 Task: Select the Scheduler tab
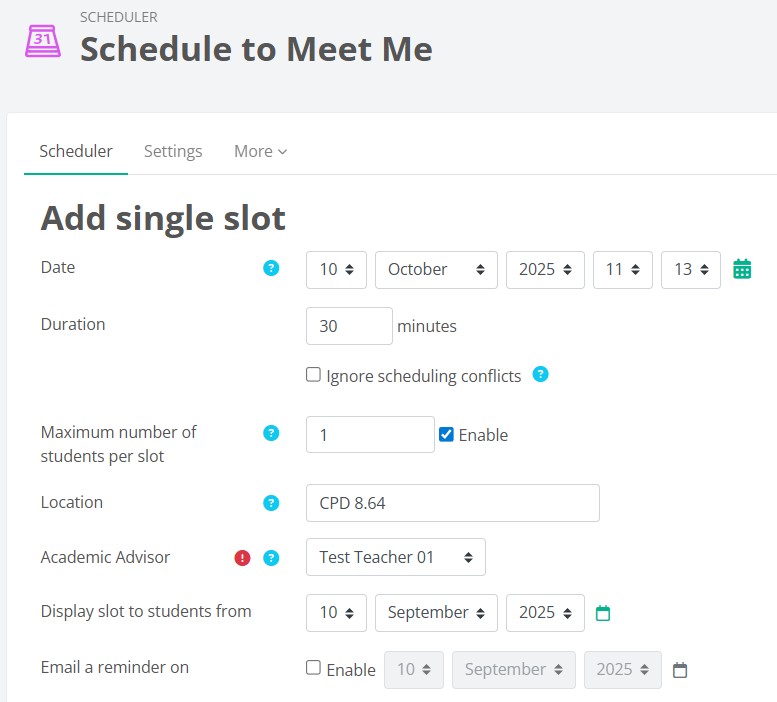(76, 151)
